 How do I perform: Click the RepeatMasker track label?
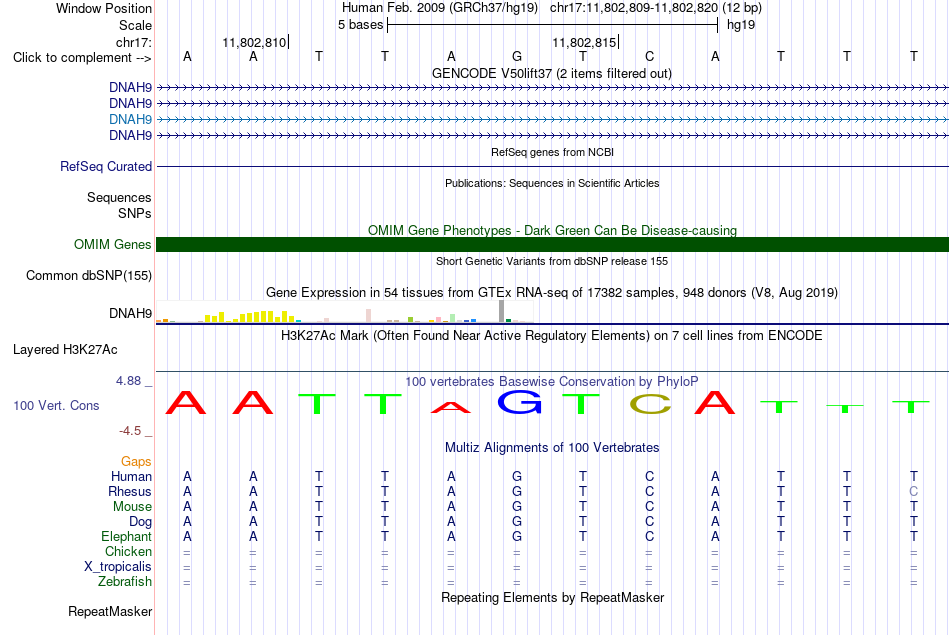[110, 611]
